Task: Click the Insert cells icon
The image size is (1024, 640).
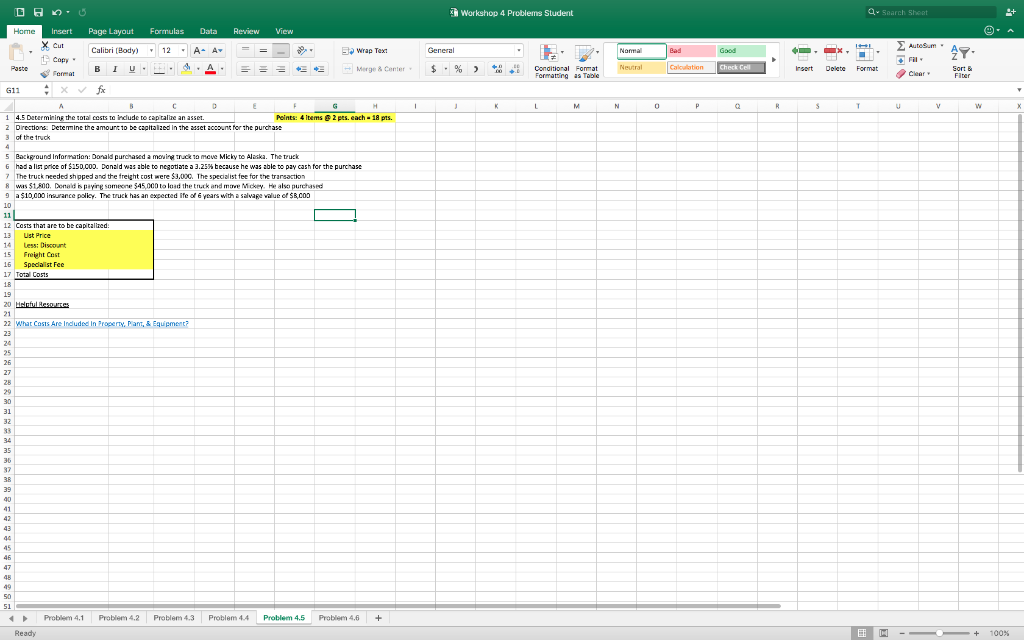Action: [x=802, y=52]
